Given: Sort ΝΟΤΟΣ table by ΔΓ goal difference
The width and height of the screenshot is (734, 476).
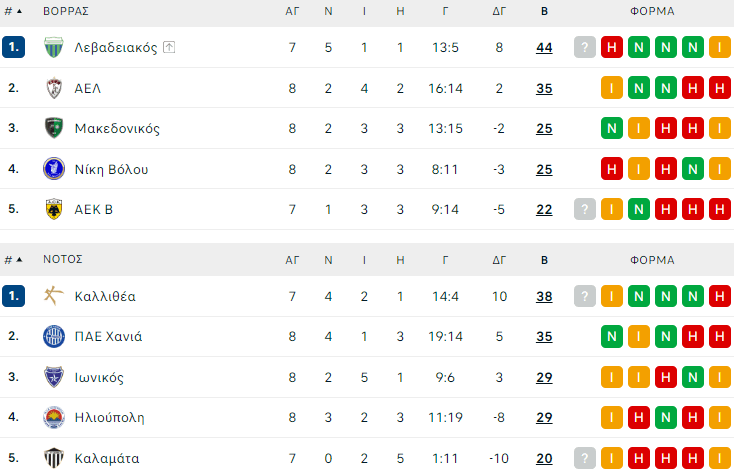Looking at the screenshot, I should 500,259.
